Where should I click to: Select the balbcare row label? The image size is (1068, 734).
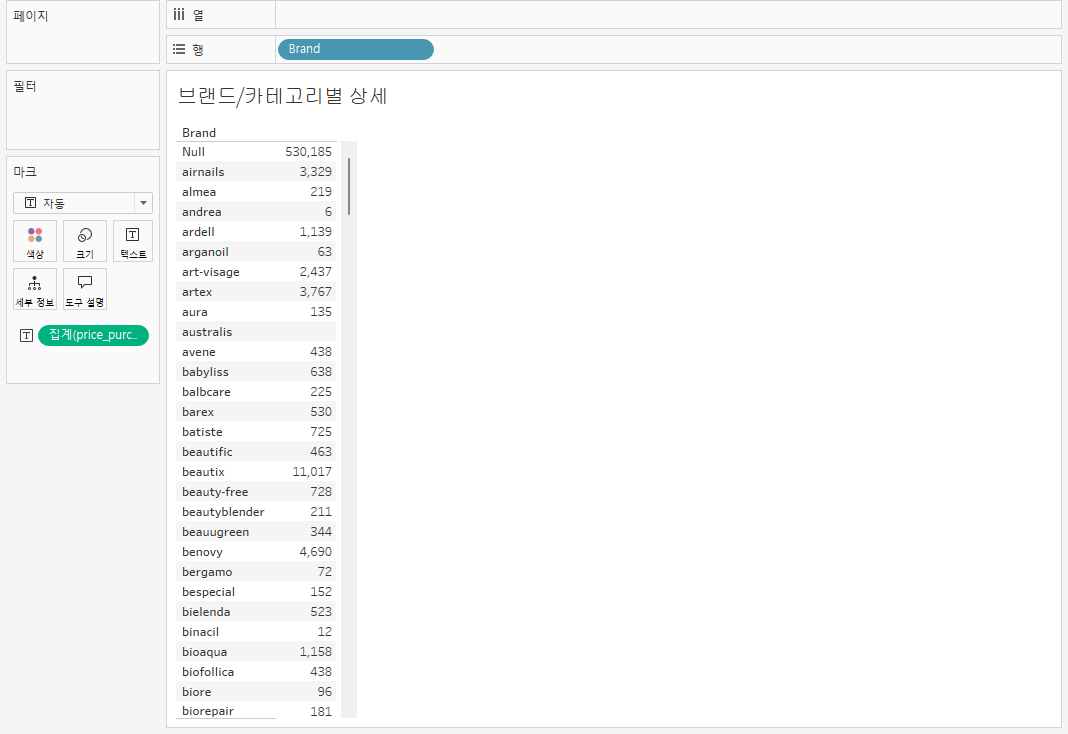click(206, 392)
